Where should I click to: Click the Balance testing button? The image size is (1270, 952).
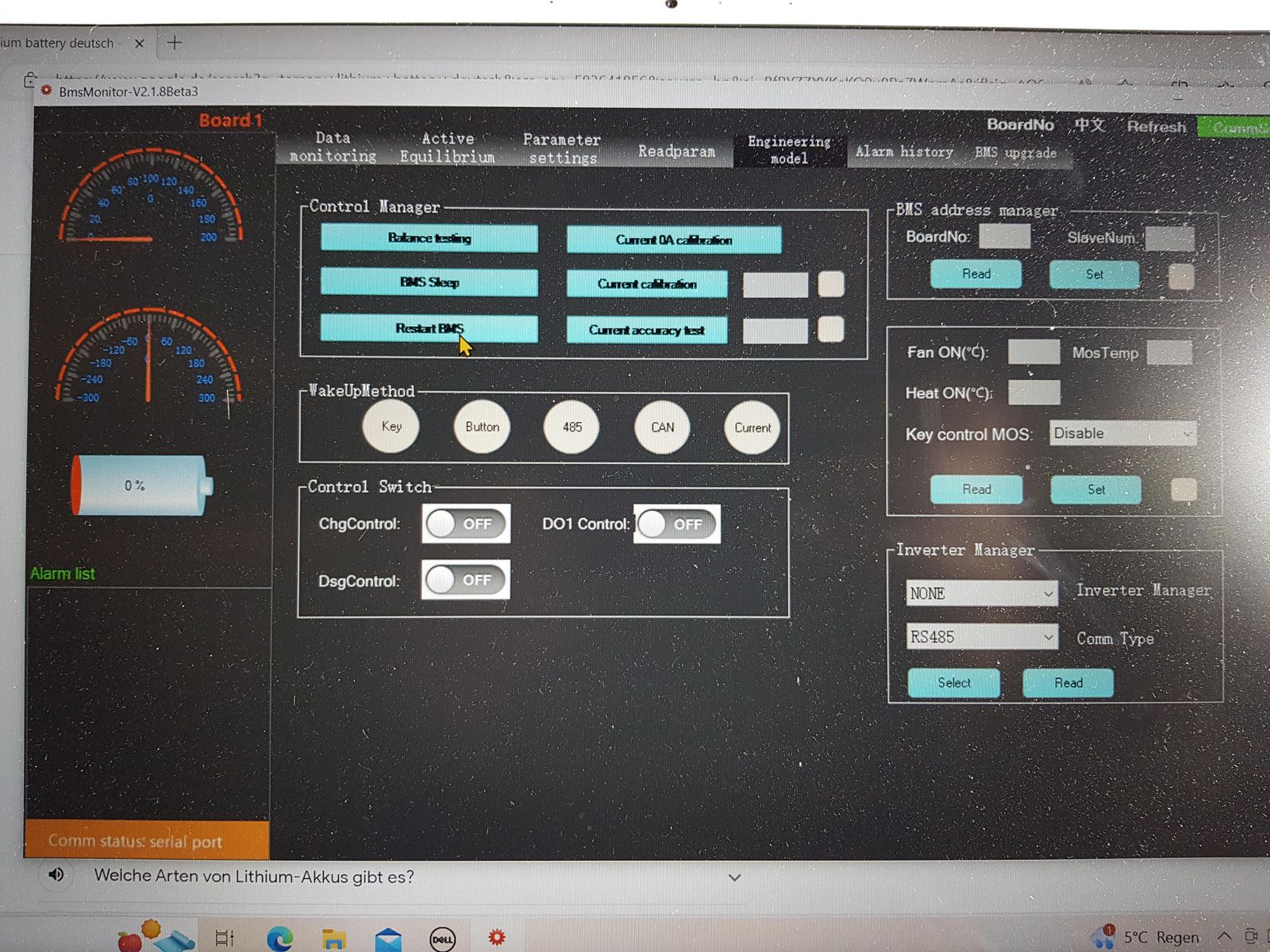[429, 238]
